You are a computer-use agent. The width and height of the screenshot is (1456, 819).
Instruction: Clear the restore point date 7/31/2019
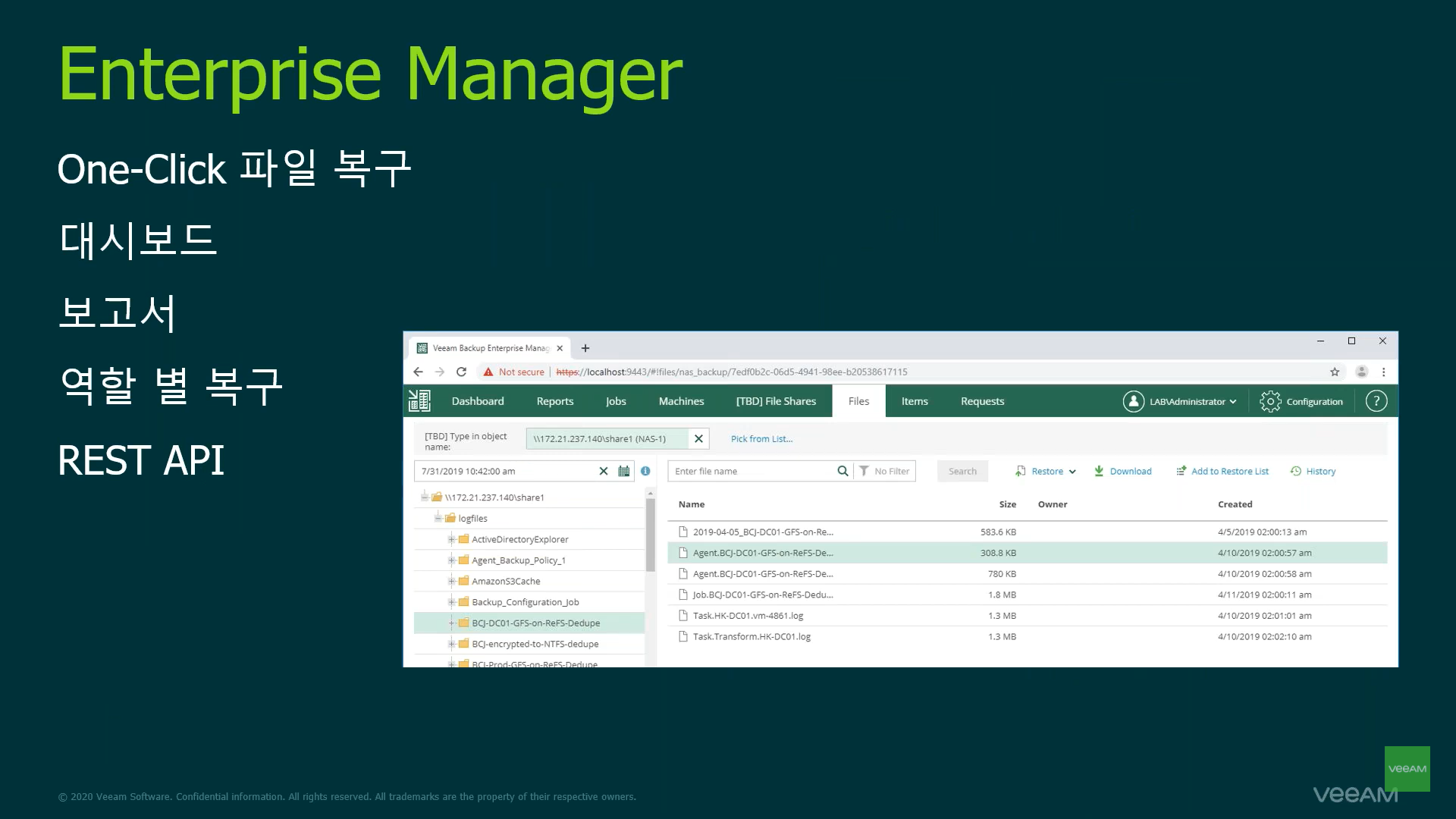pos(604,471)
